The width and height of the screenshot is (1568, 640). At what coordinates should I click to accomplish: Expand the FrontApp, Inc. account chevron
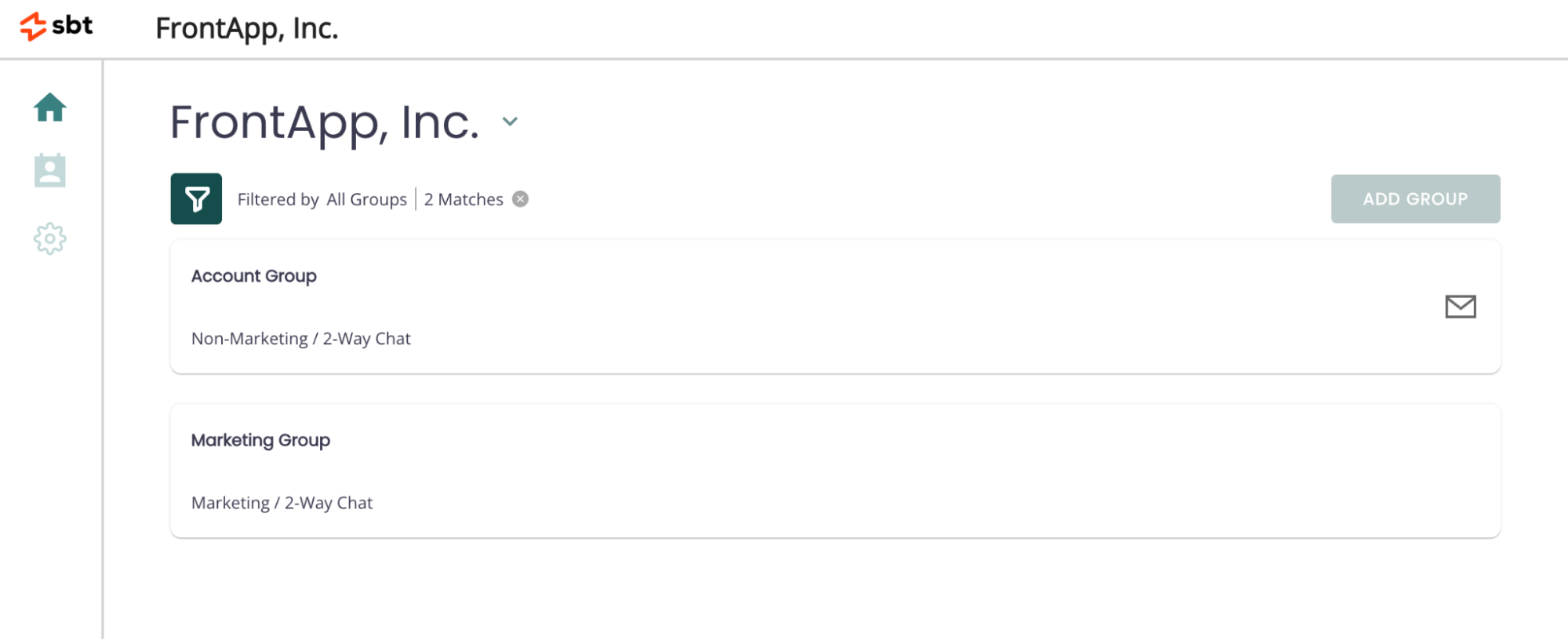point(510,122)
